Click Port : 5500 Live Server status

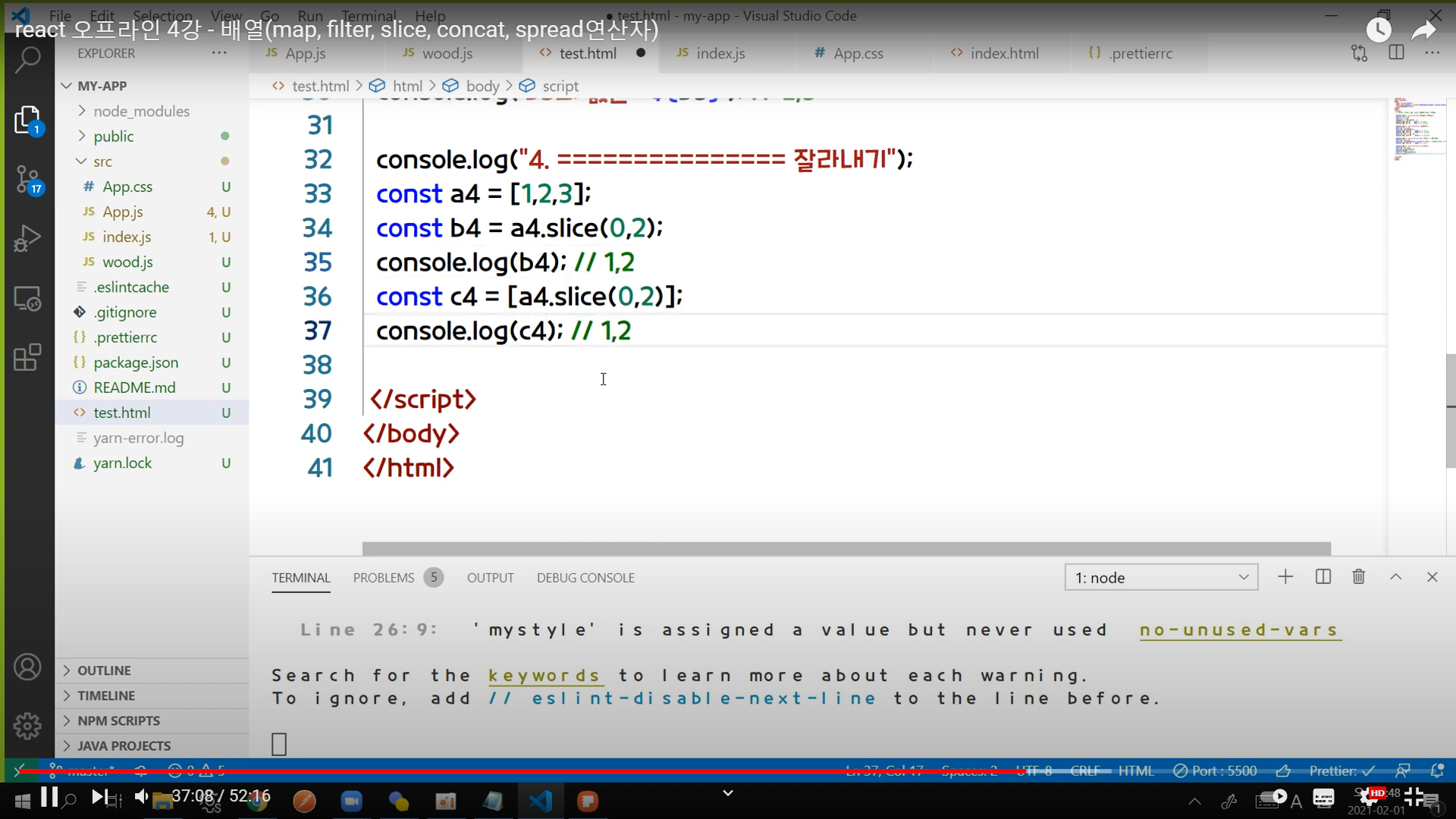tap(1215, 770)
